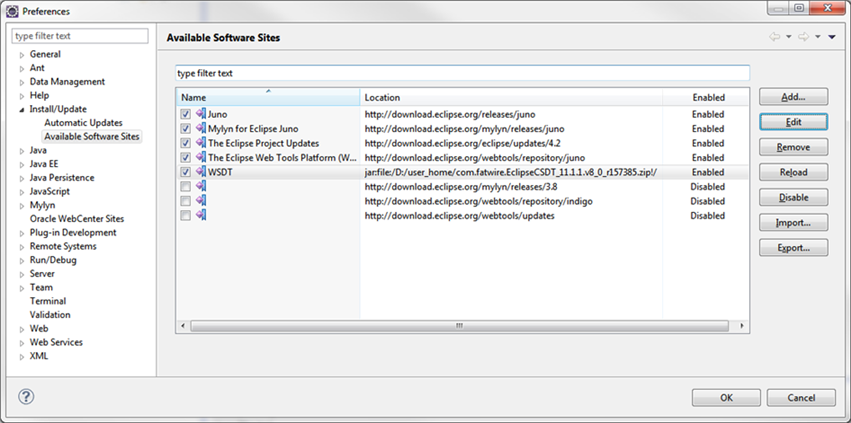
Task: Sort sites by Enabled column header
Action: pos(706,97)
